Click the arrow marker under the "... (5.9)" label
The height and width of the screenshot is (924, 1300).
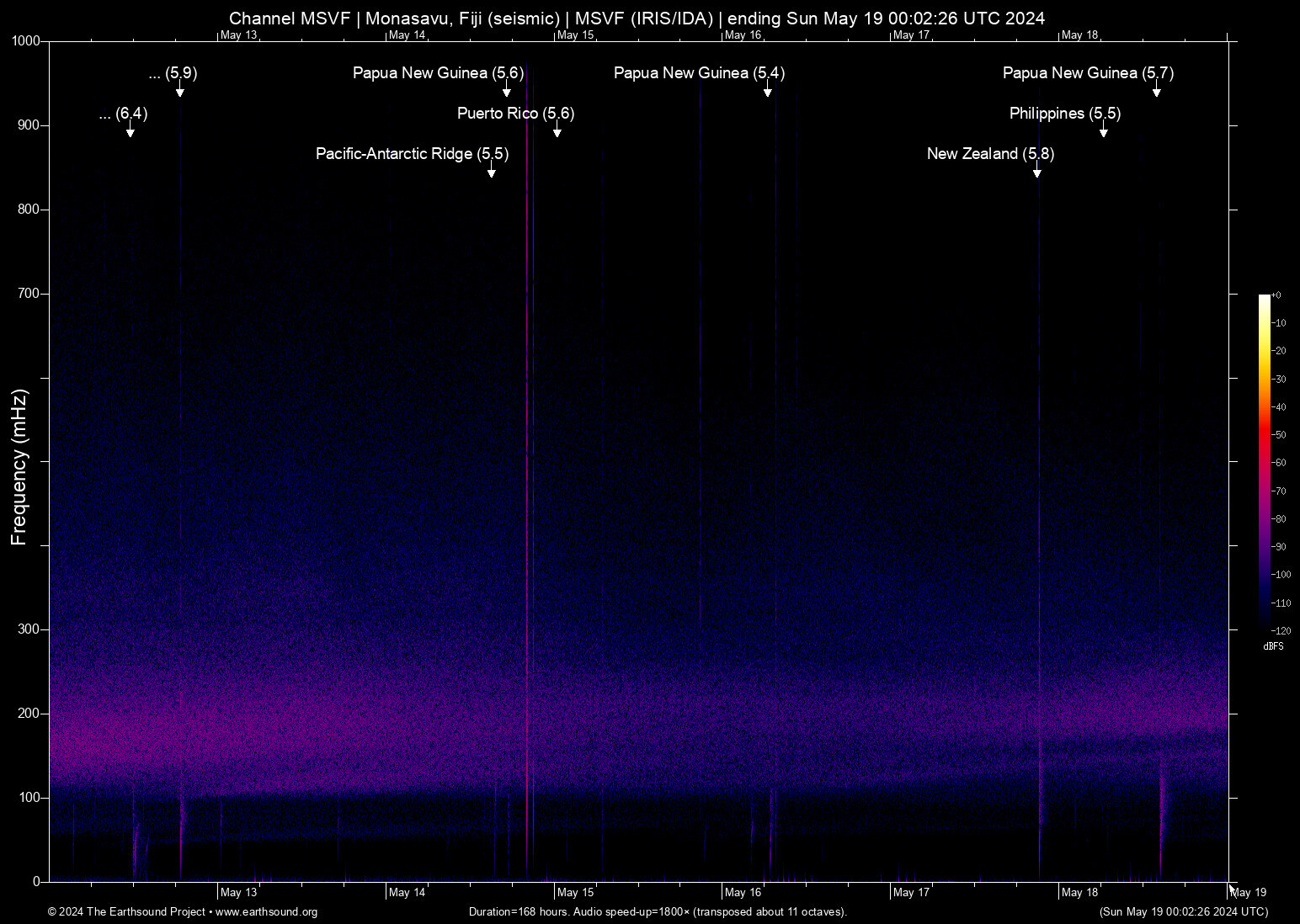click(179, 92)
